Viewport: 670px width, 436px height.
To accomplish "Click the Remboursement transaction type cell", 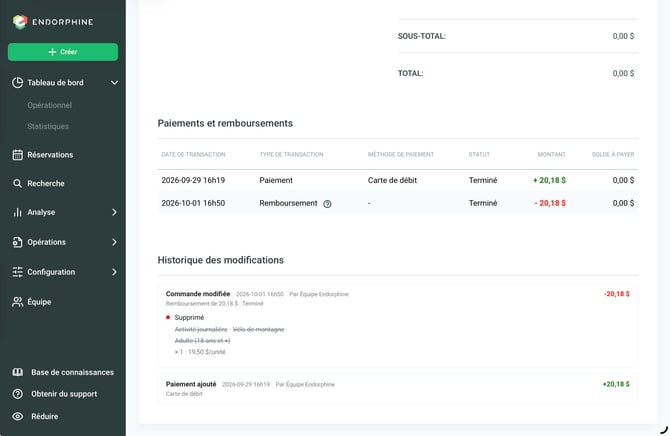I will (288, 203).
